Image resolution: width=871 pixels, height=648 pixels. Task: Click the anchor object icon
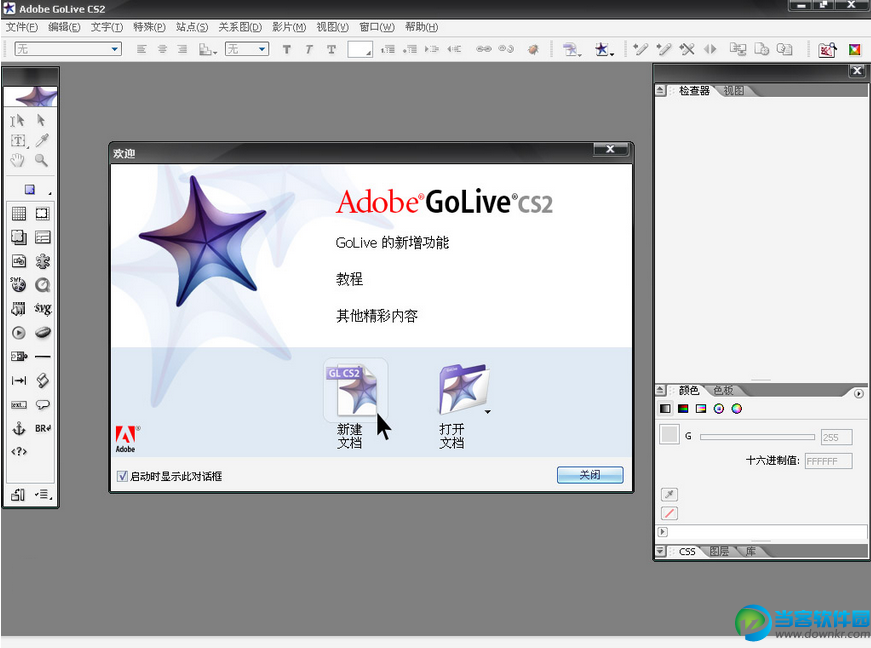[x=18, y=428]
